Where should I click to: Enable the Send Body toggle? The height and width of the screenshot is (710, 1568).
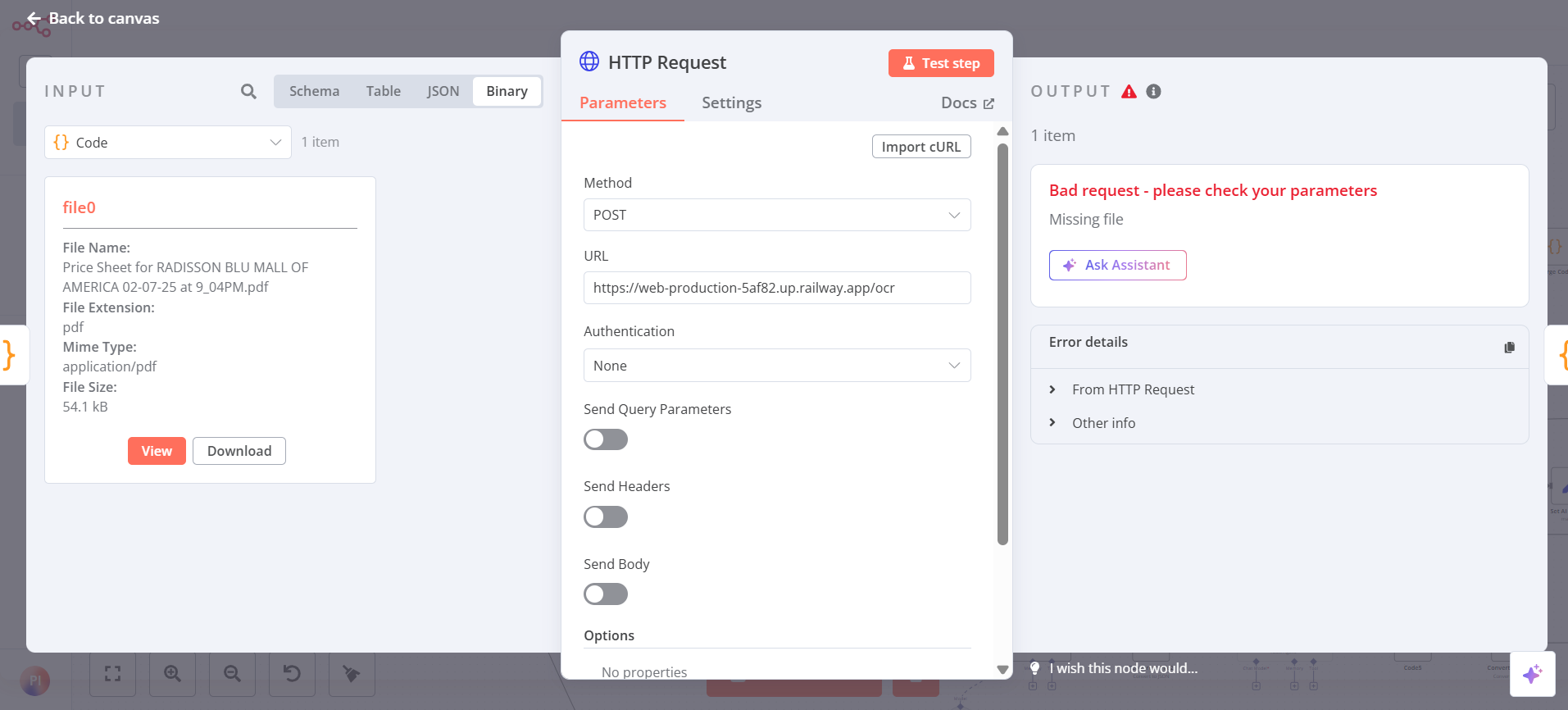click(606, 594)
